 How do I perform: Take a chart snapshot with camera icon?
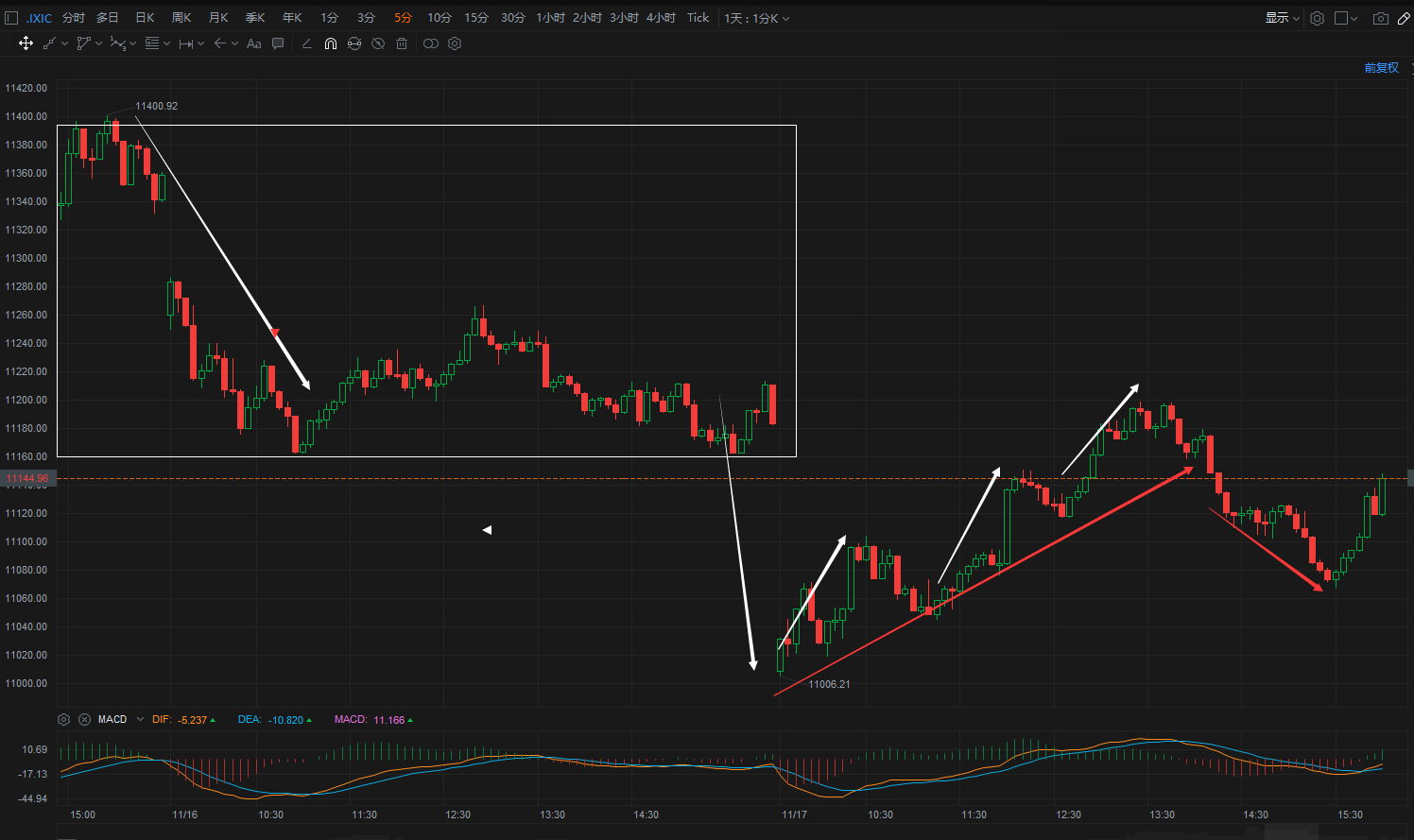click(x=1381, y=18)
